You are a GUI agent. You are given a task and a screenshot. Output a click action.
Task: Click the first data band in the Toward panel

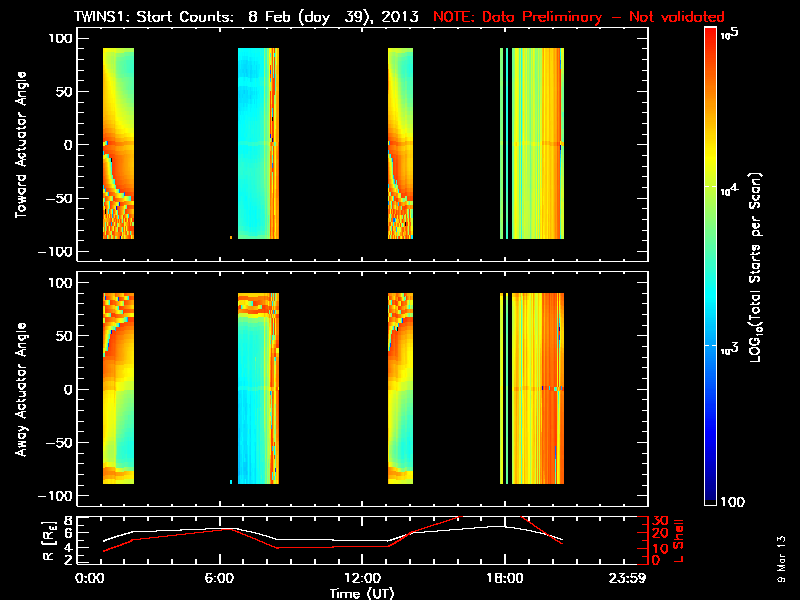click(118, 143)
